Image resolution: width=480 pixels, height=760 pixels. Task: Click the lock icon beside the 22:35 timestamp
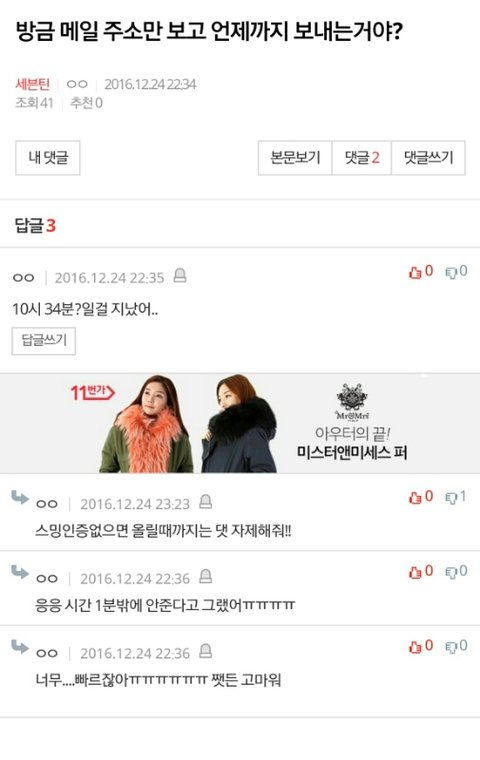[x=180, y=275]
